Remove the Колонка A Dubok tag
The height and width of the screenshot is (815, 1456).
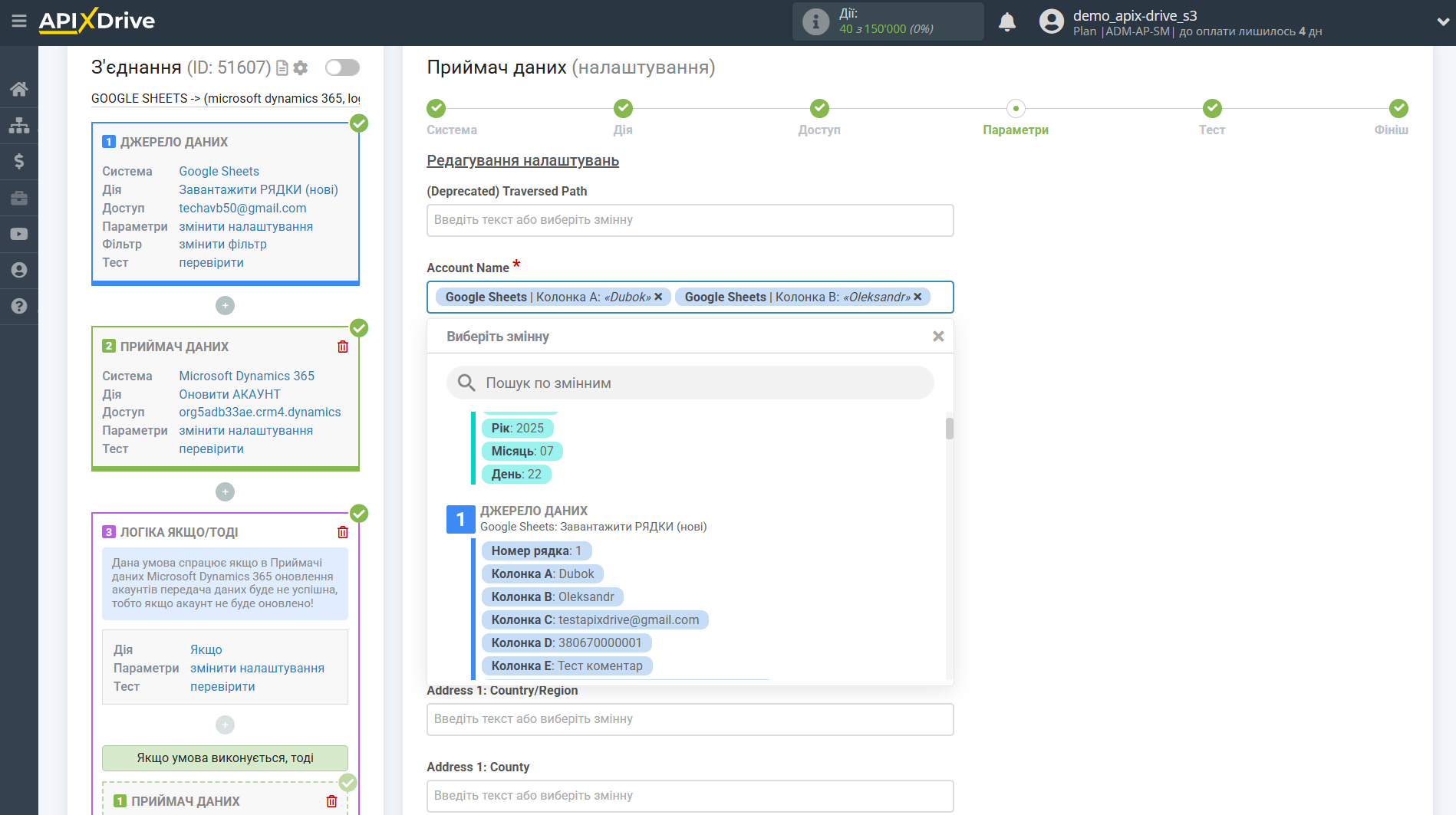coord(658,297)
